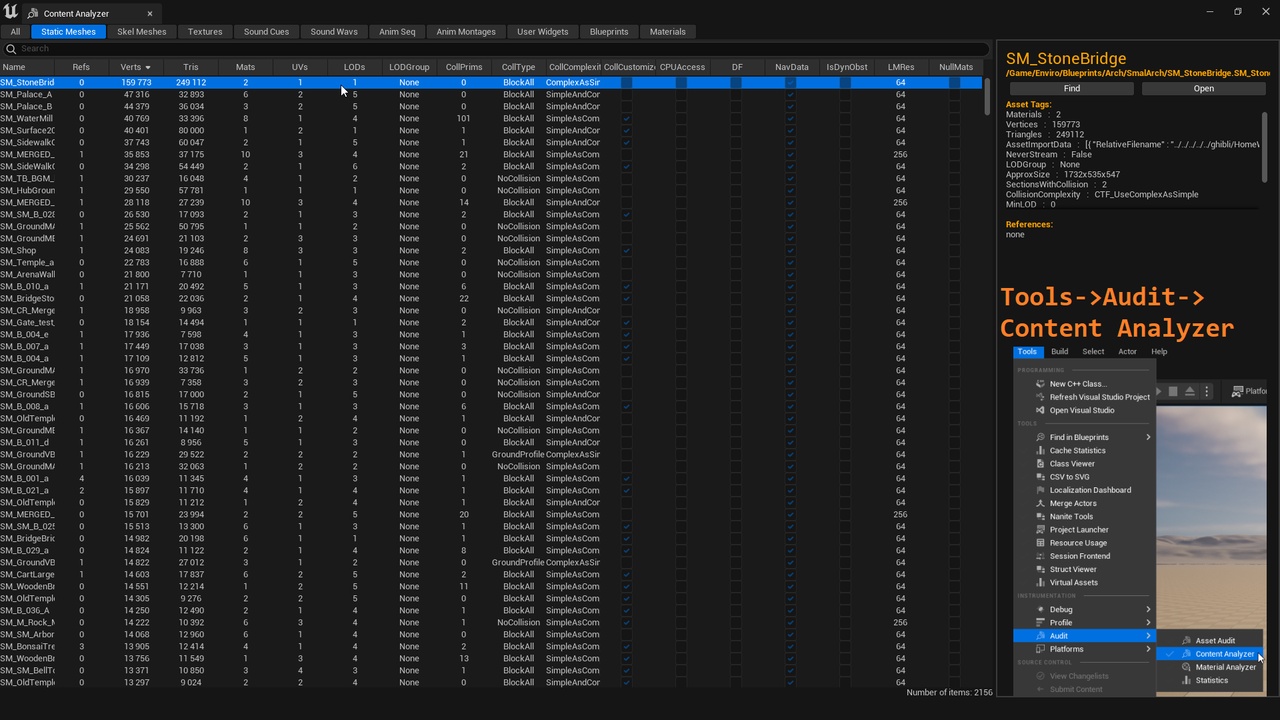Screen dimensions: 1280x720
Task: Focus the Search input field
Action: [x=496, y=48]
